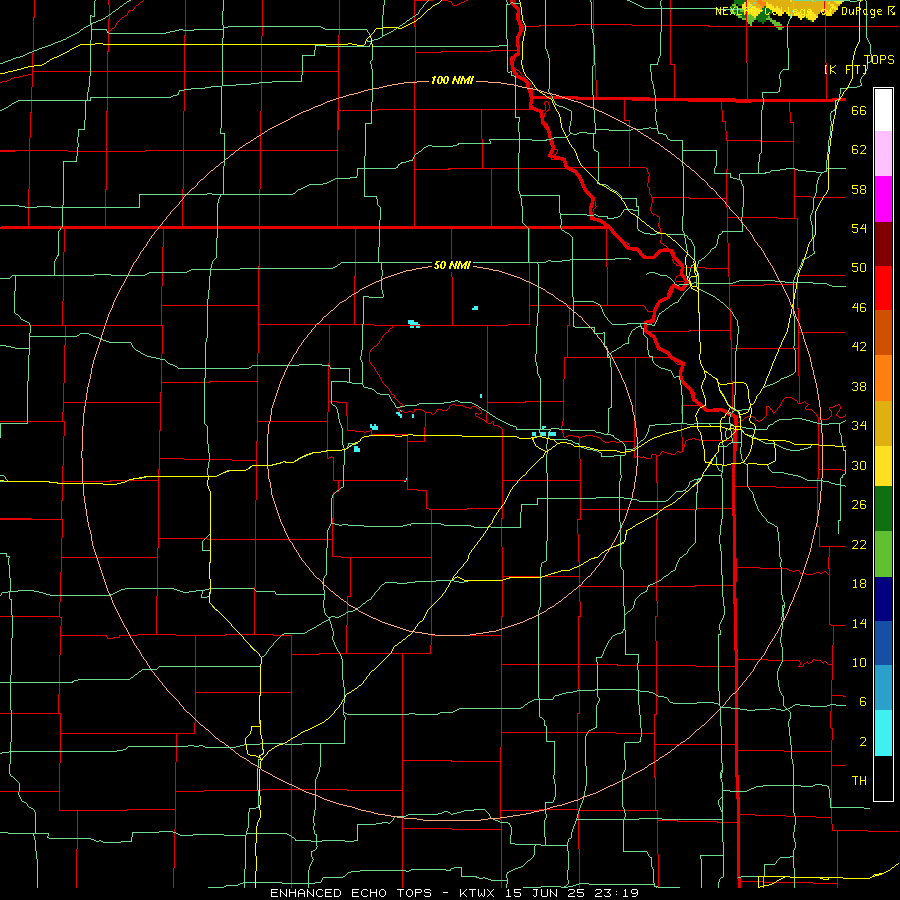Click the '14' legend value
The width and height of the screenshot is (900, 900).
click(859, 623)
